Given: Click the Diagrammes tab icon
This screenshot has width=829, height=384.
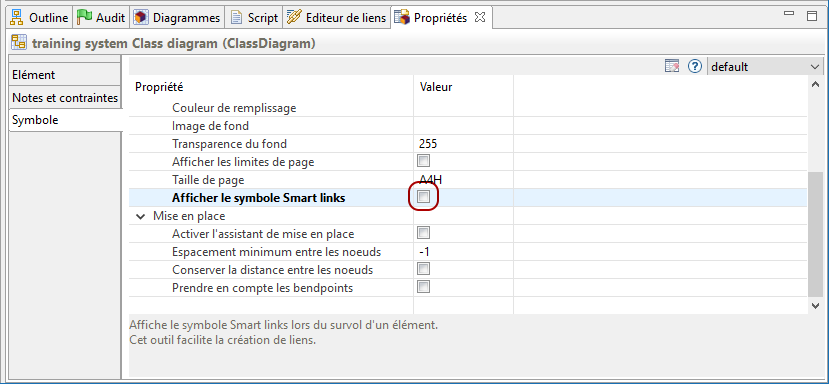Looking at the screenshot, I should pos(141,18).
